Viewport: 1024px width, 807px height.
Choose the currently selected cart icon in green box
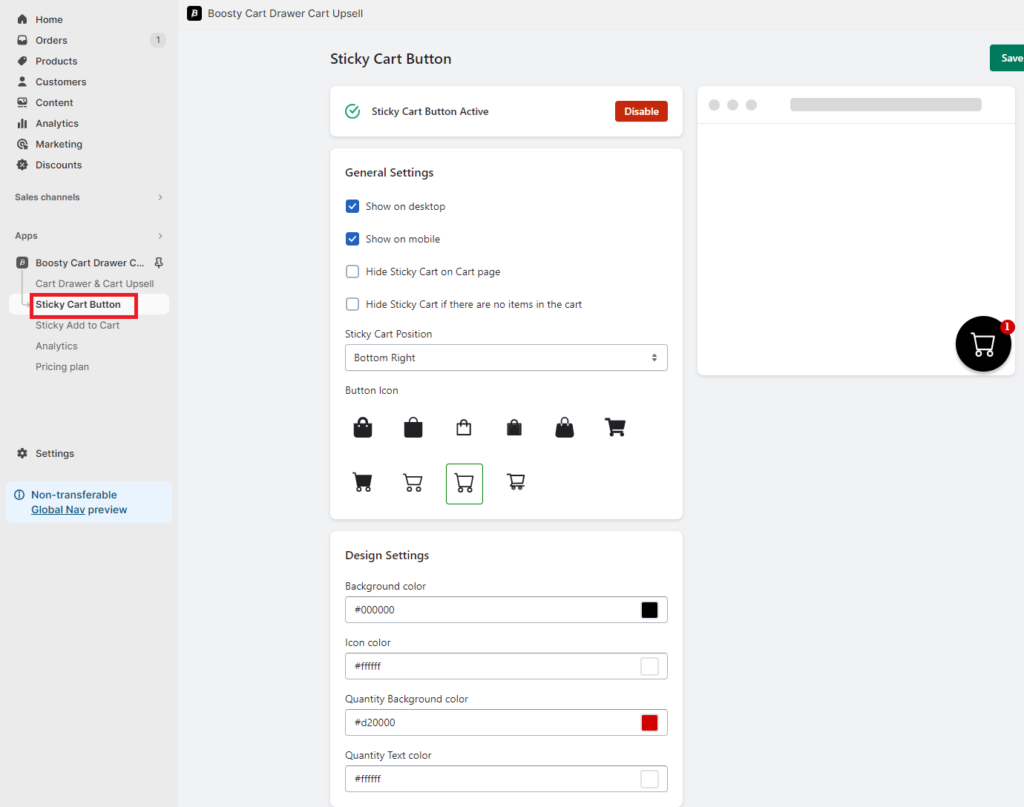[464, 482]
